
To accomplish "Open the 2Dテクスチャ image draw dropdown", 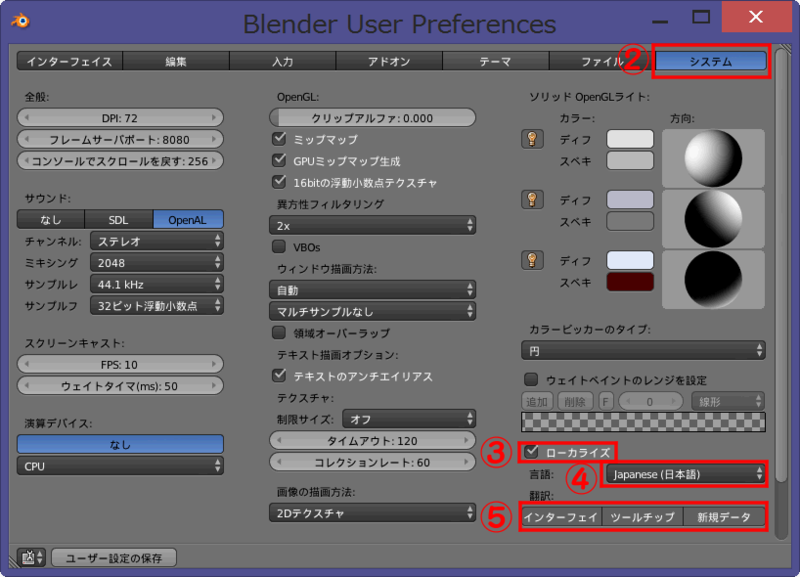I will 372,513.
